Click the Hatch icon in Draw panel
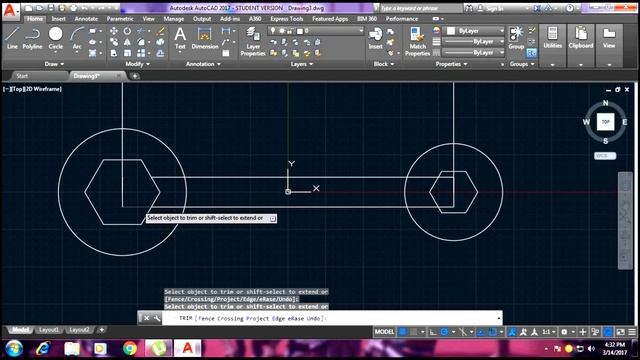 [x=93, y=53]
